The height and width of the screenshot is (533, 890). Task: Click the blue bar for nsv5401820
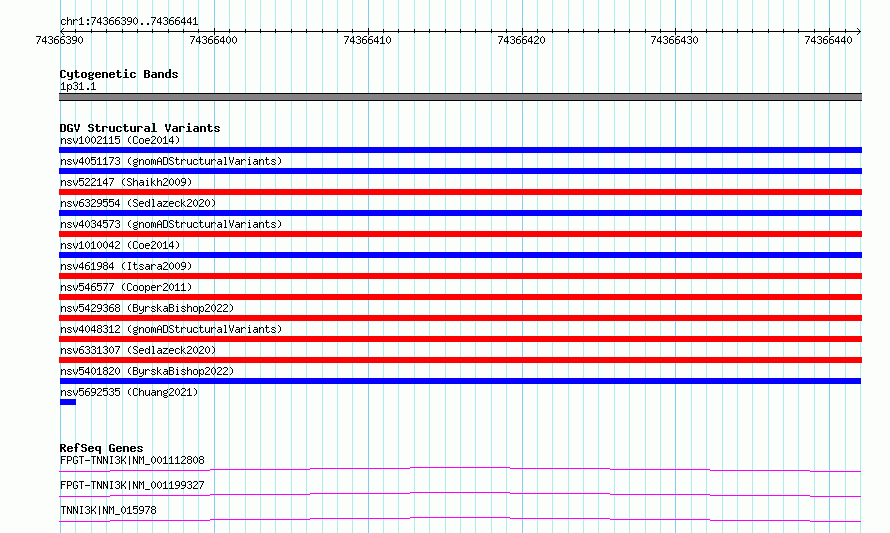tap(460, 381)
